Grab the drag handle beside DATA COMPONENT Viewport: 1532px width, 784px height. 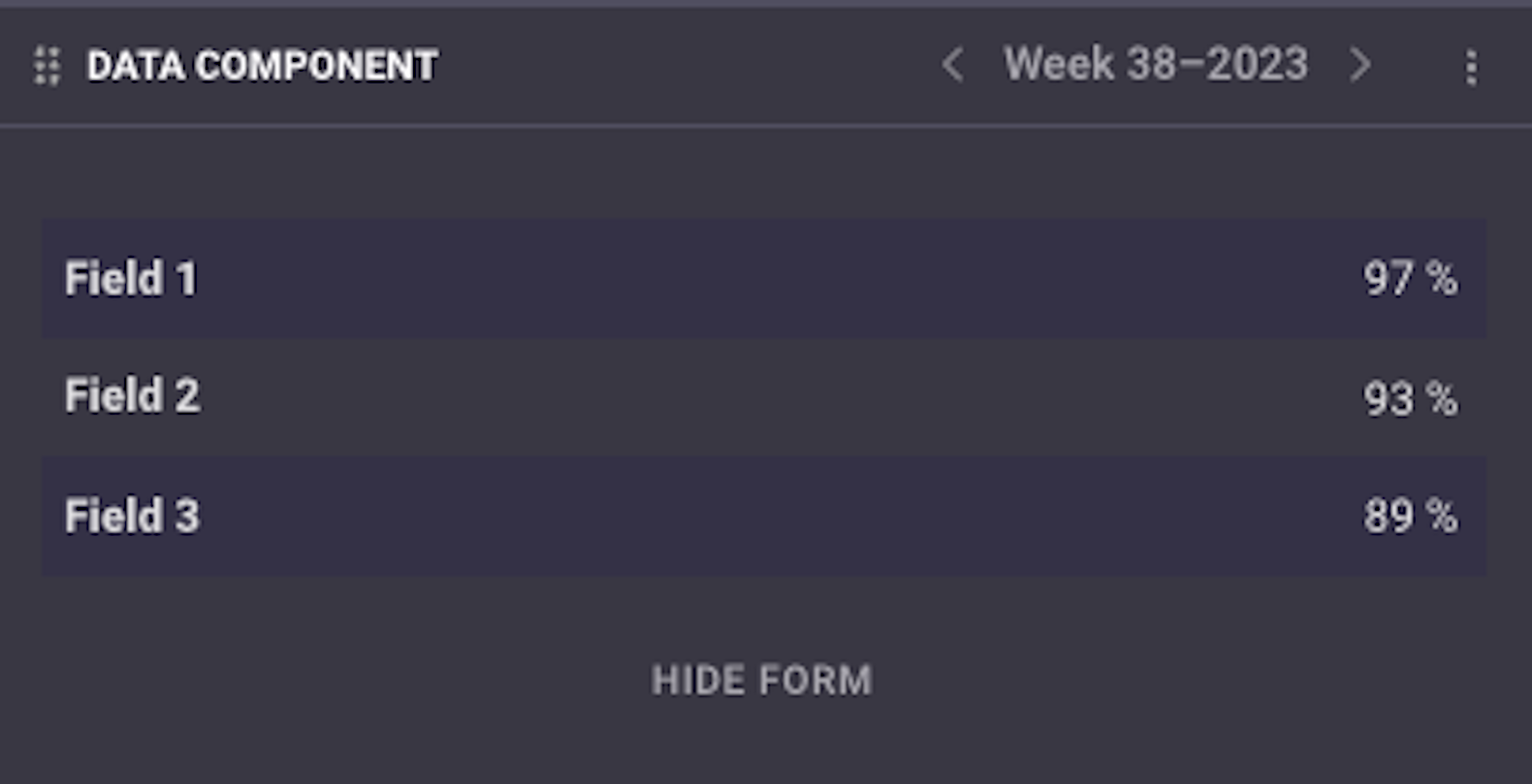47,66
